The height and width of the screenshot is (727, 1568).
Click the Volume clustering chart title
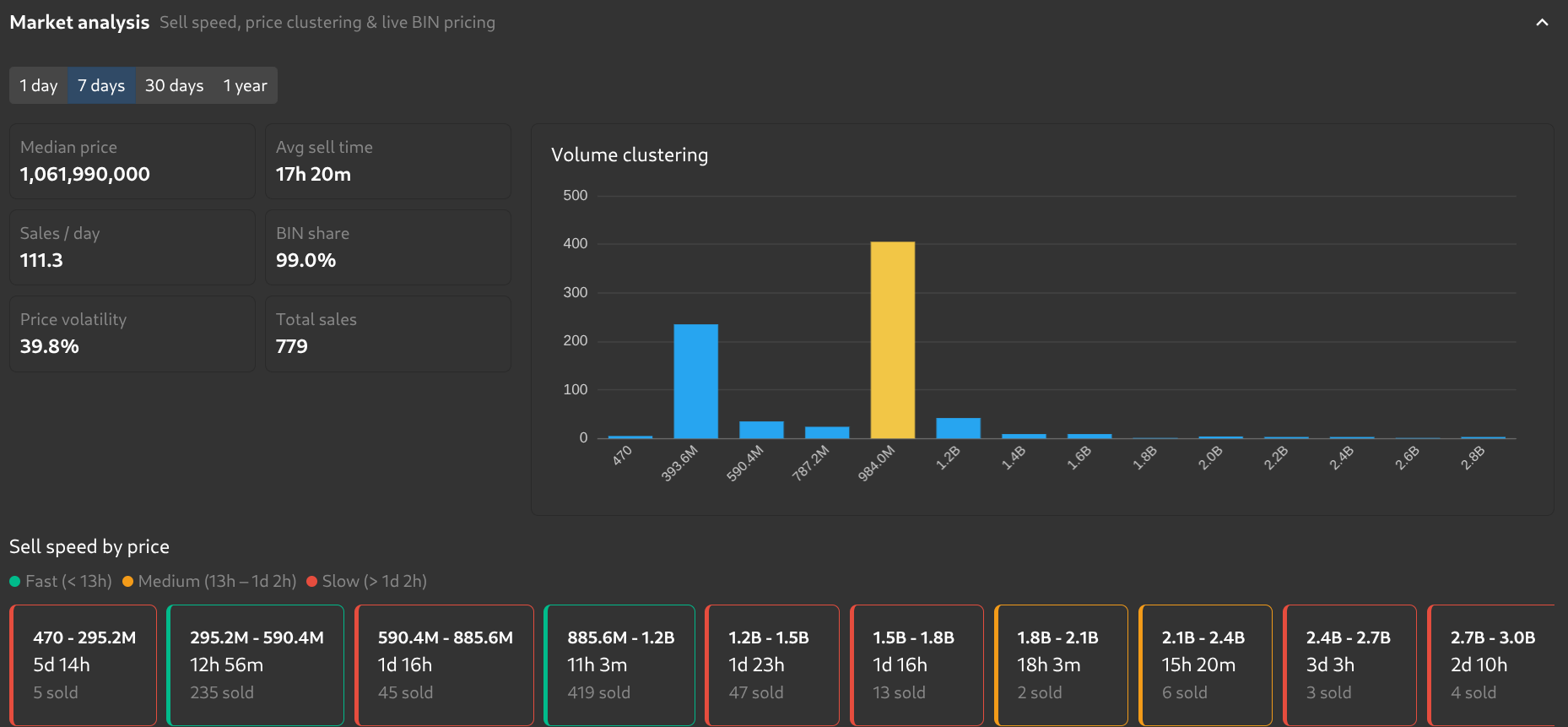(630, 155)
